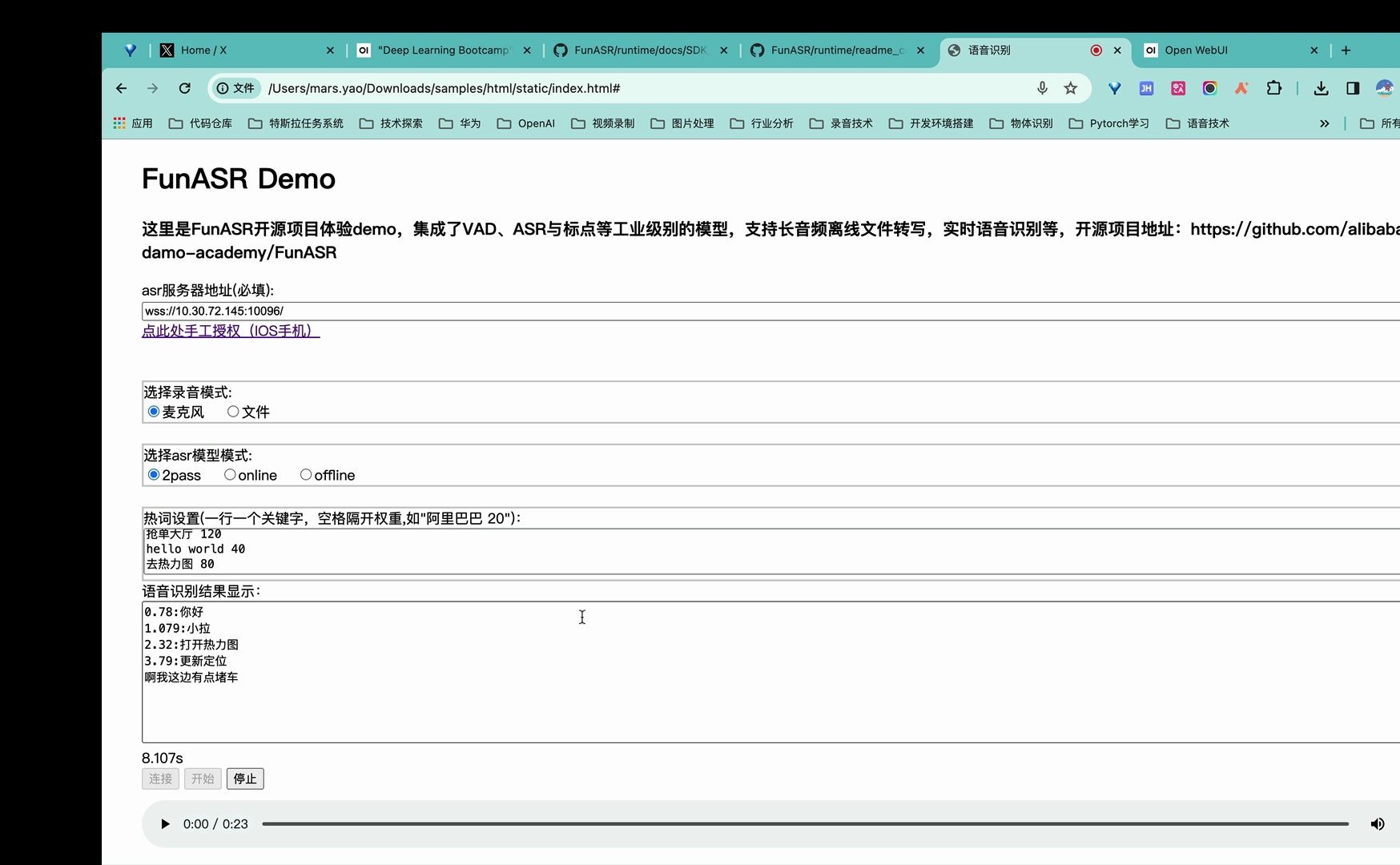Click the recording indicator on 语音识别 tab
Image resolution: width=1400 pixels, height=865 pixels.
point(1096,50)
